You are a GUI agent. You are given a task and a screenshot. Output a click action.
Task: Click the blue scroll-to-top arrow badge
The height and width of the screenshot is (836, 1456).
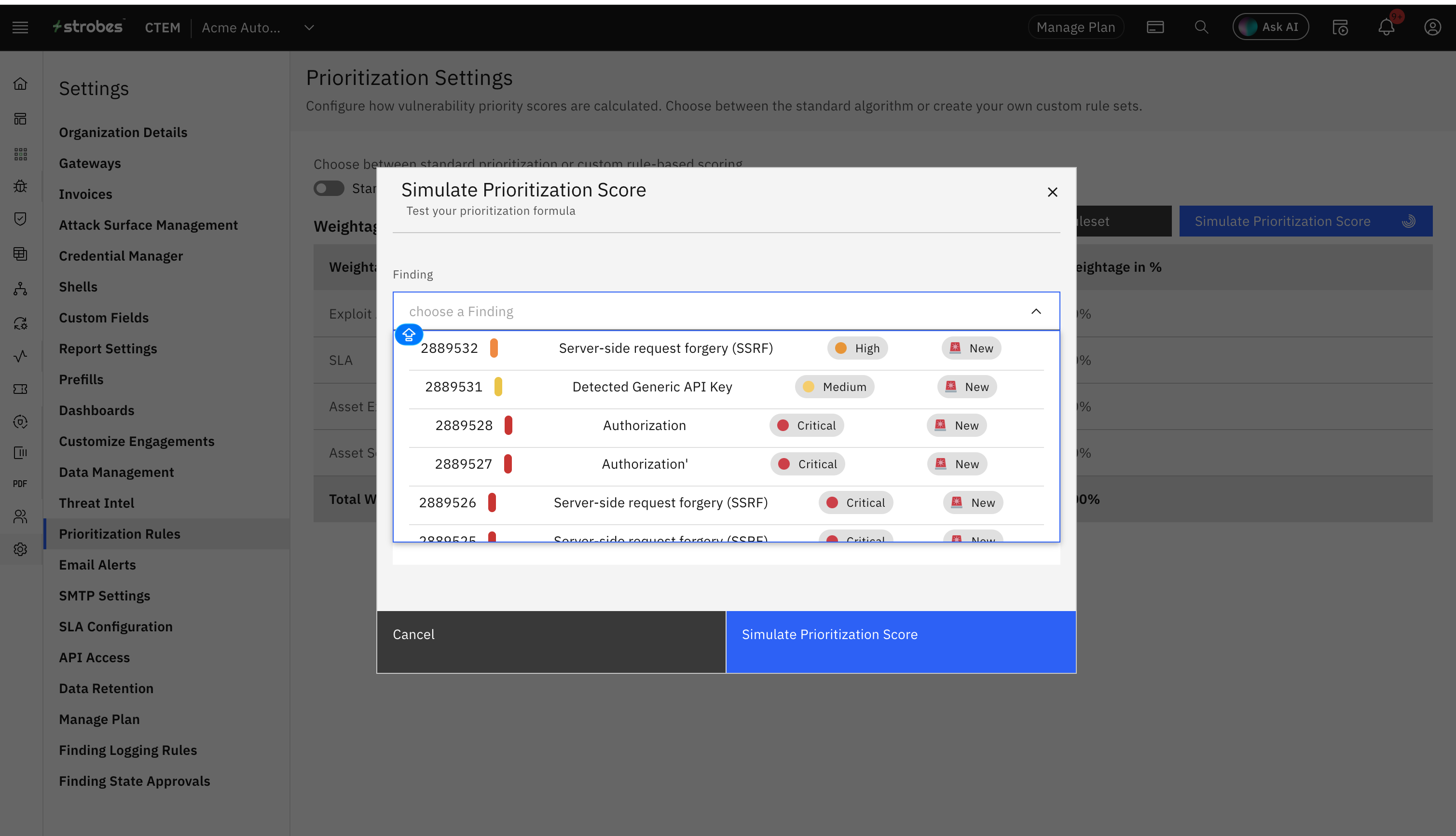(409, 334)
